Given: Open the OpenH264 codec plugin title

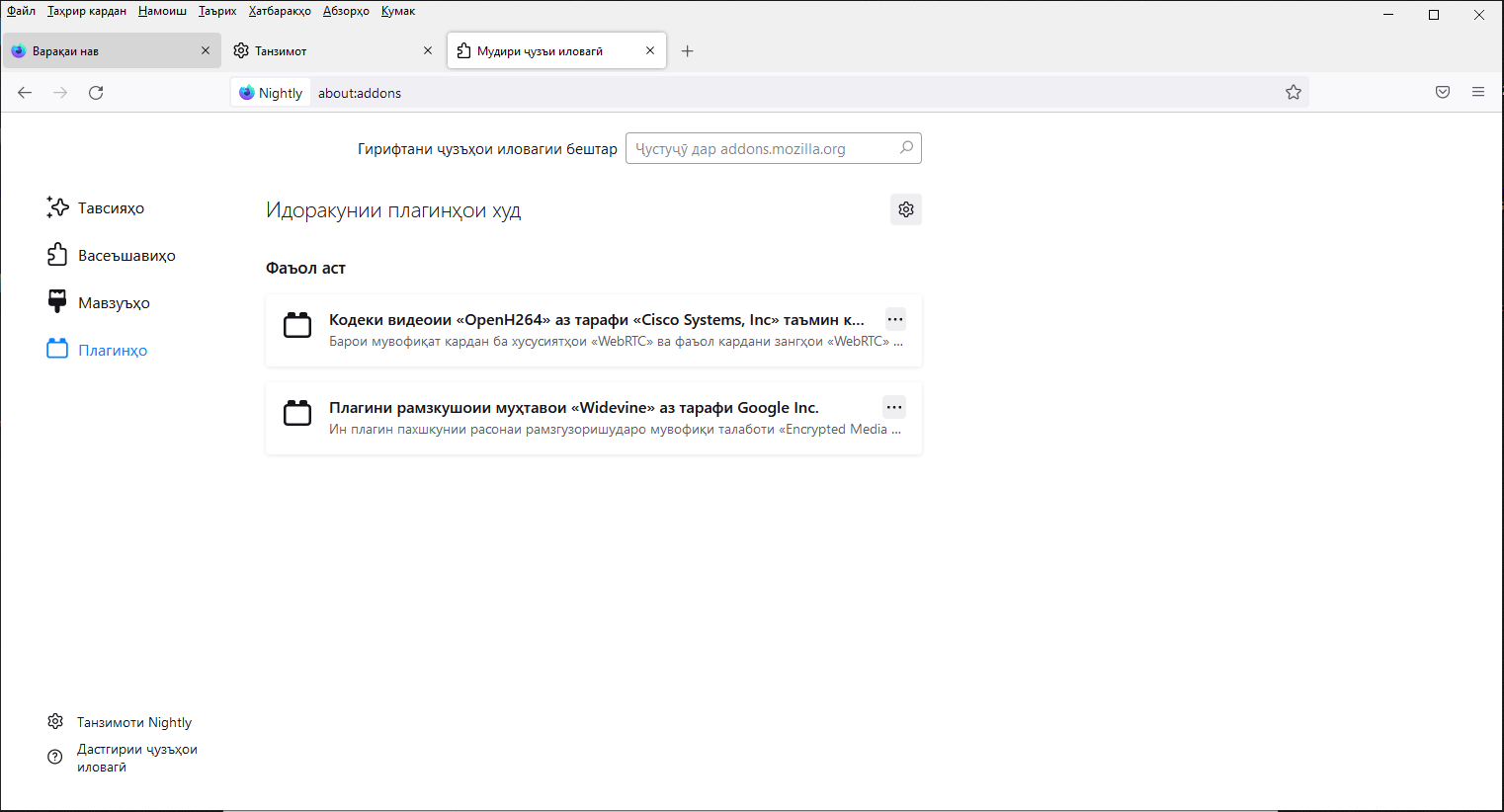Looking at the screenshot, I should tap(597, 320).
